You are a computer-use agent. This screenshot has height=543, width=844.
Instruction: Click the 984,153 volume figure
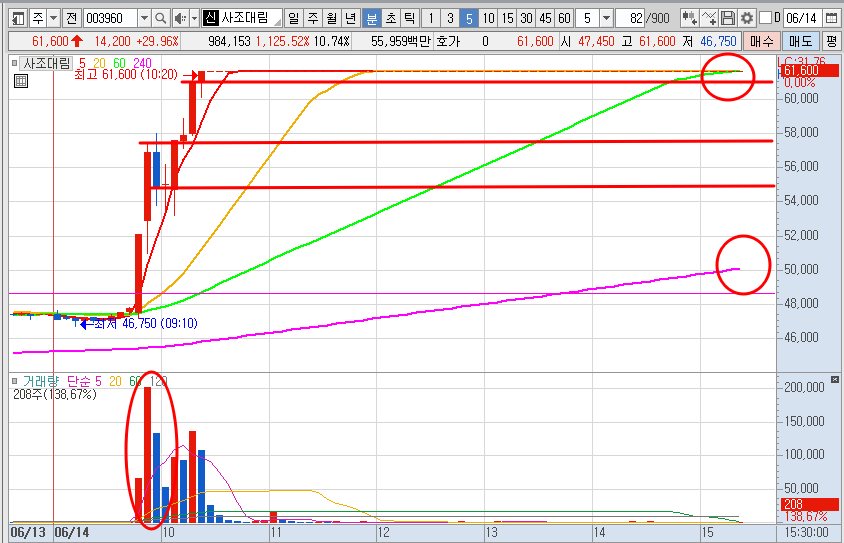point(229,41)
